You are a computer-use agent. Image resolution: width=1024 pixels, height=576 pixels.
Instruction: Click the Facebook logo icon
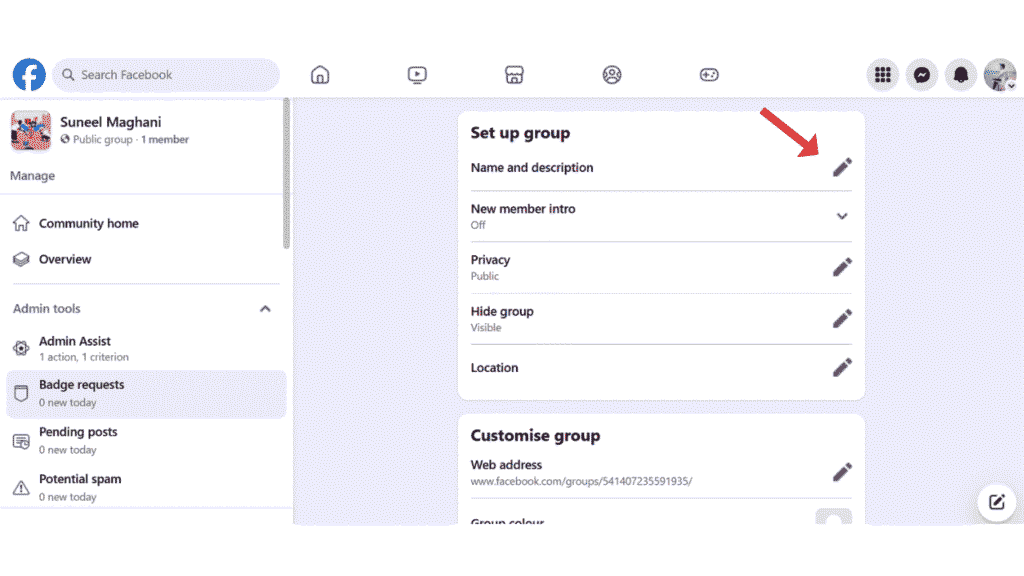tap(29, 75)
